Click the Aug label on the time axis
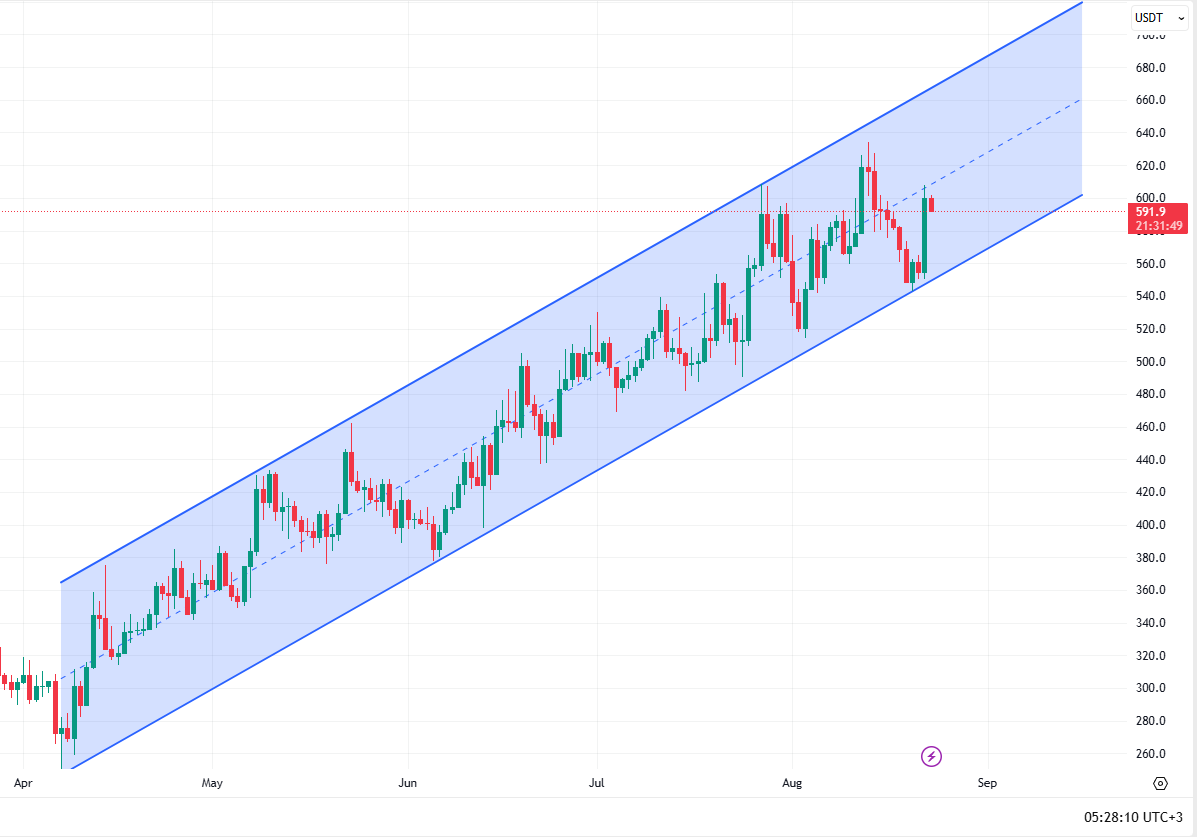1197x837 pixels. (x=792, y=783)
